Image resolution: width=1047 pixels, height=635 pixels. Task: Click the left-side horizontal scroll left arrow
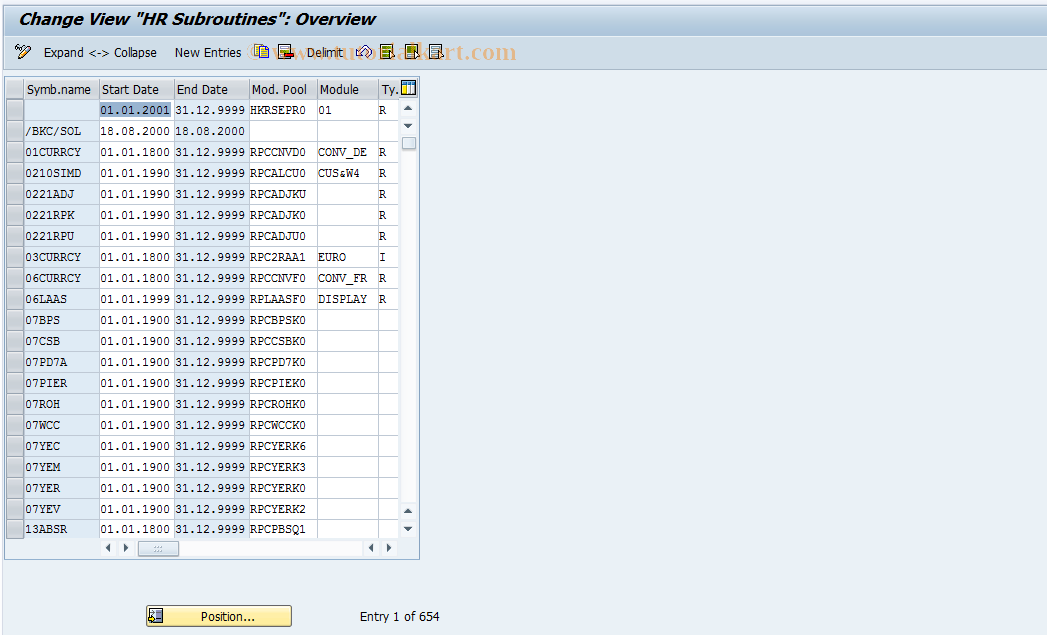pos(108,548)
